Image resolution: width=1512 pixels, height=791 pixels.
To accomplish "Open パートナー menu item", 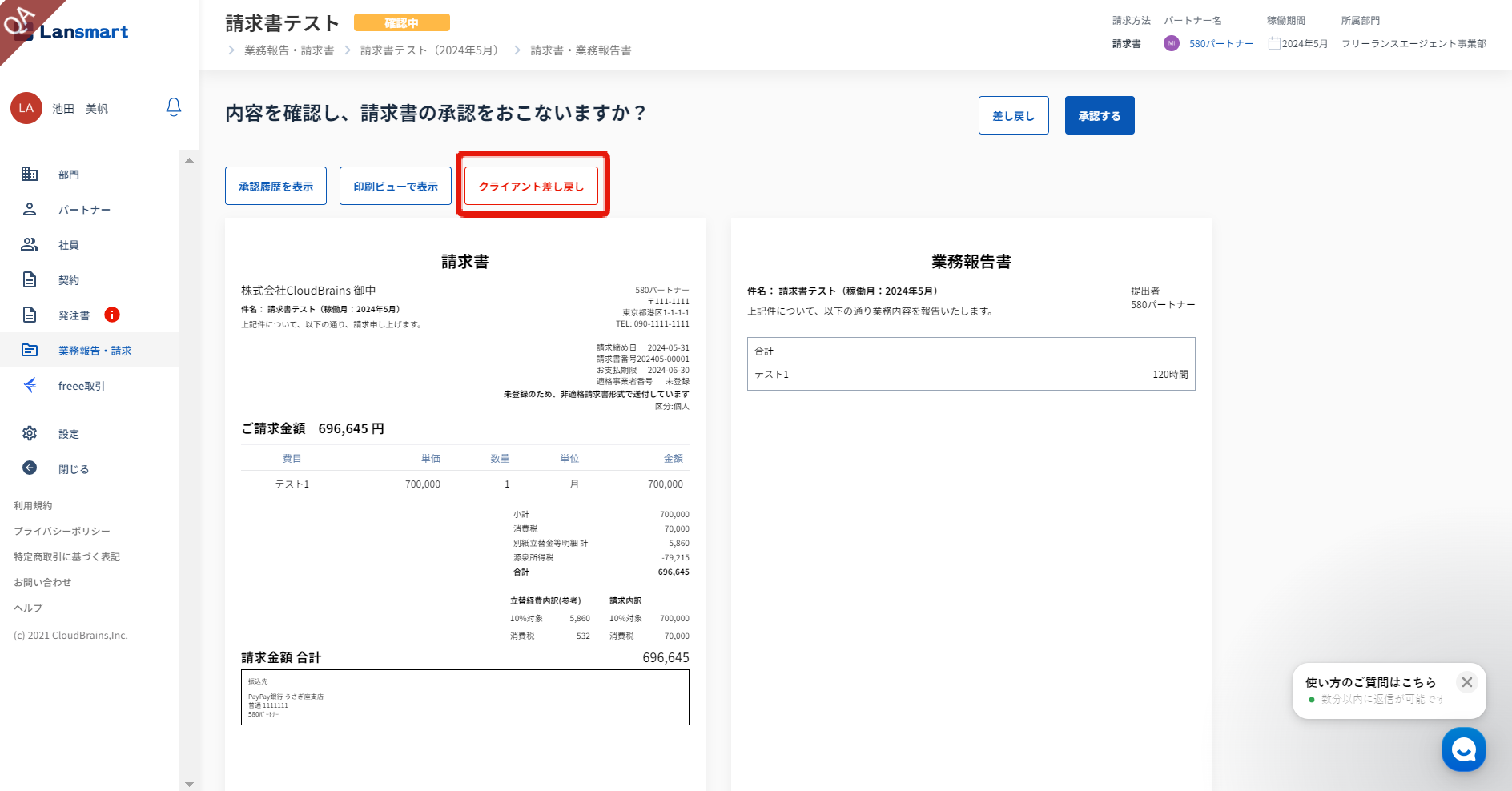I will pyautogui.click(x=85, y=210).
